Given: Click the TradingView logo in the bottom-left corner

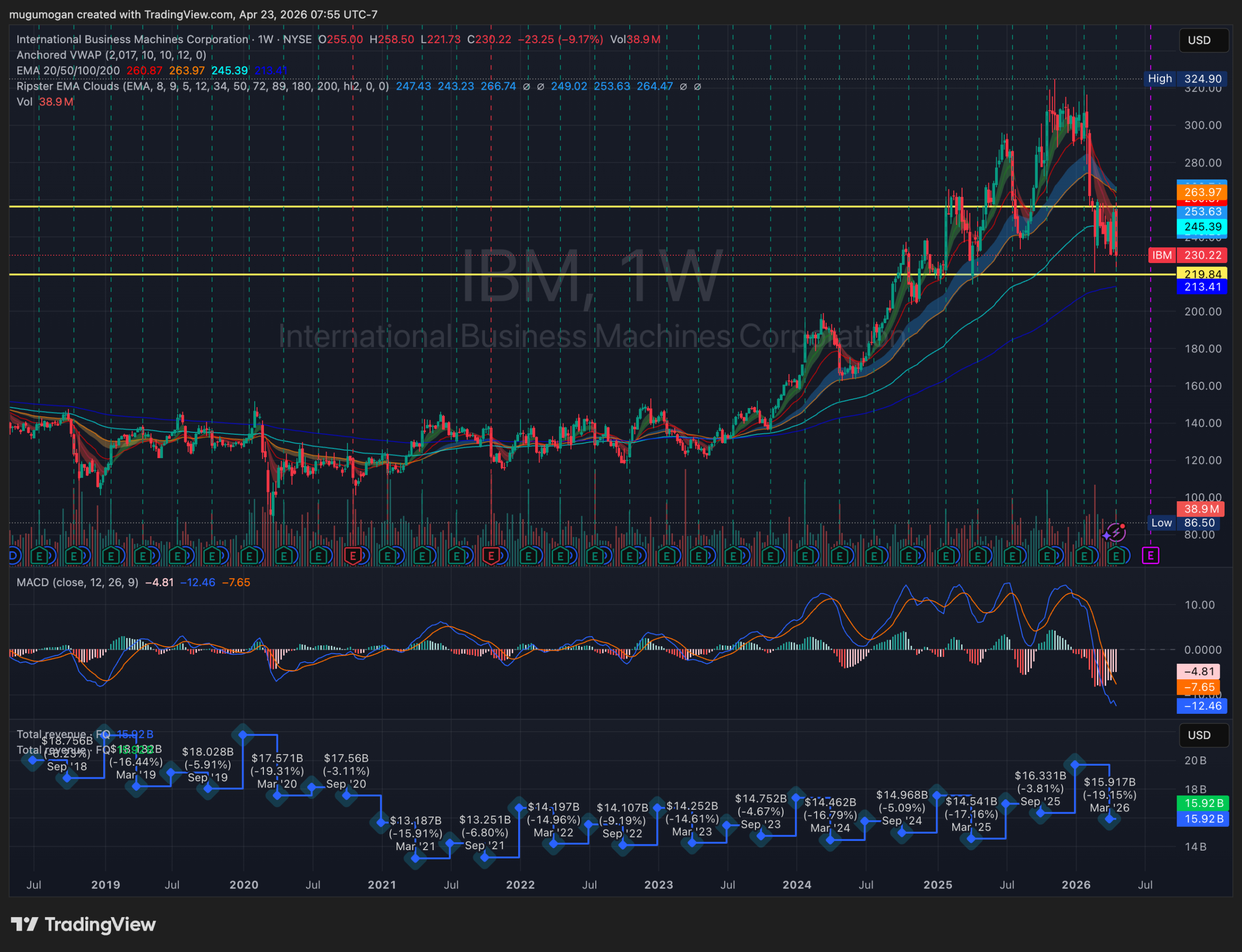Looking at the screenshot, I should point(82,924).
